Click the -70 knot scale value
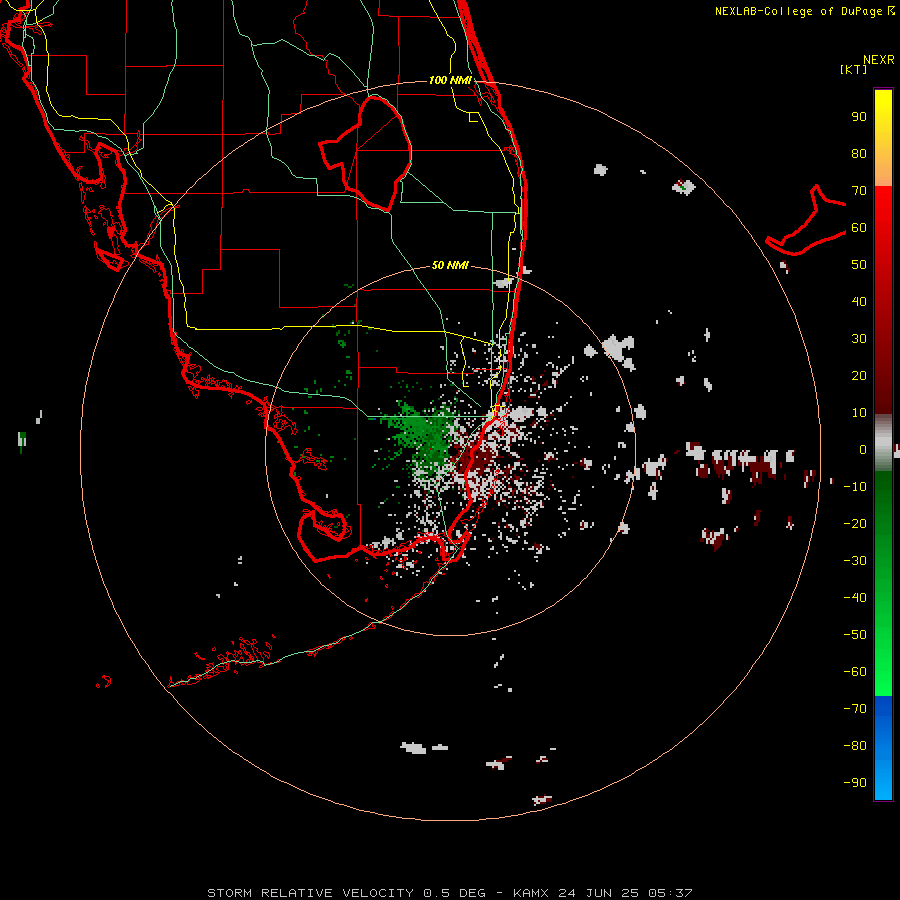The width and height of the screenshot is (900, 900). click(855, 709)
